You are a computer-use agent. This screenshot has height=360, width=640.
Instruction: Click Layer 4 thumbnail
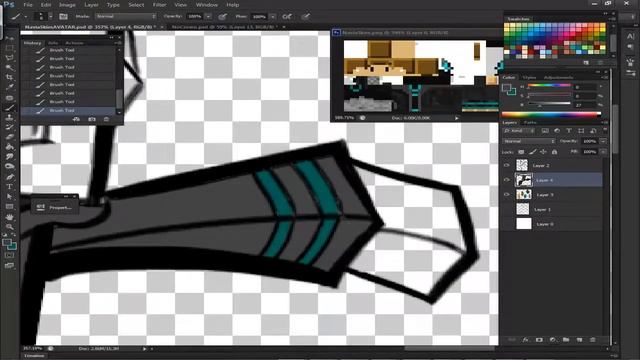click(524, 180)
